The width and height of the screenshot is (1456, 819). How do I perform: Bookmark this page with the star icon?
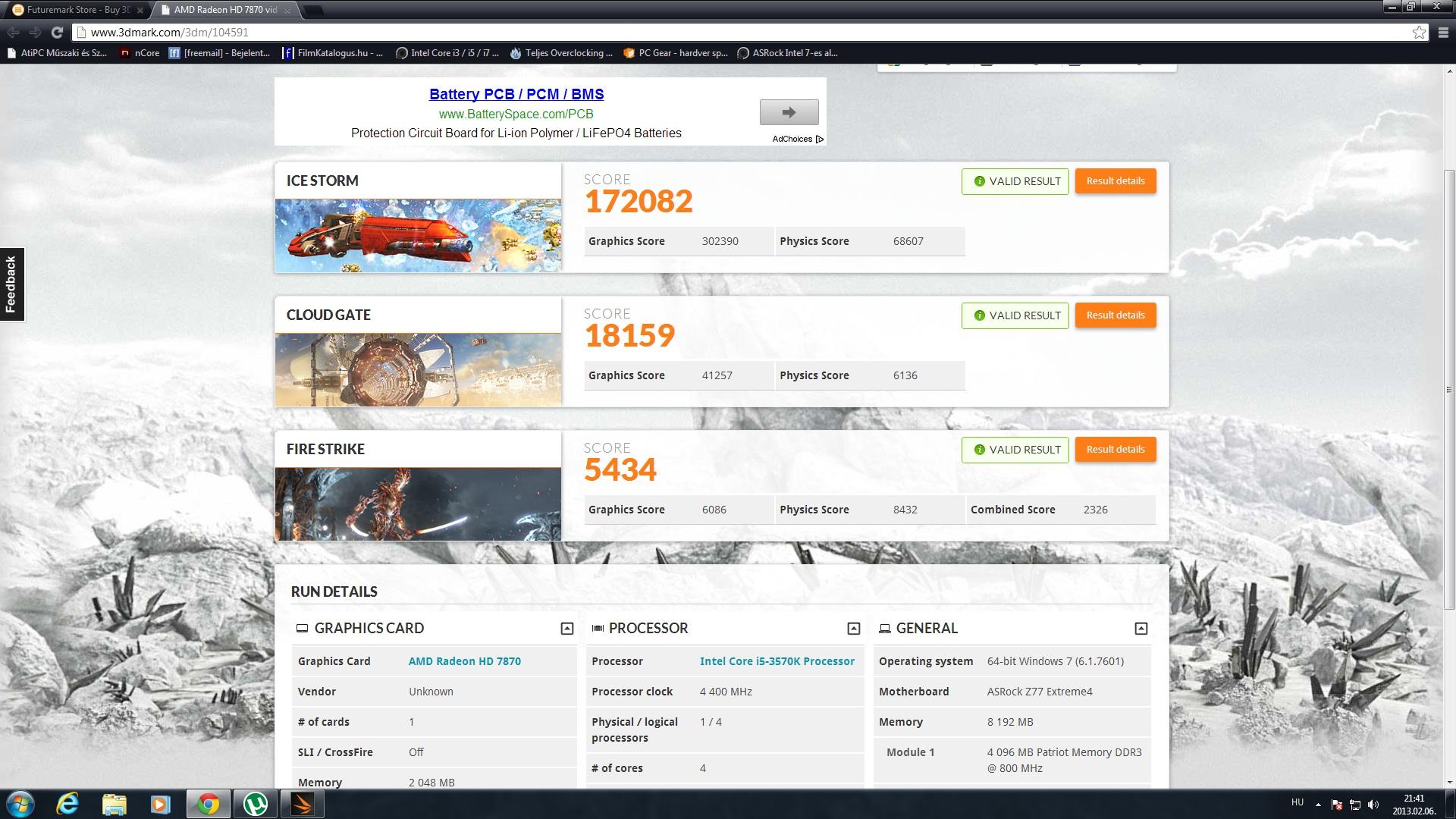[1419, 32]
